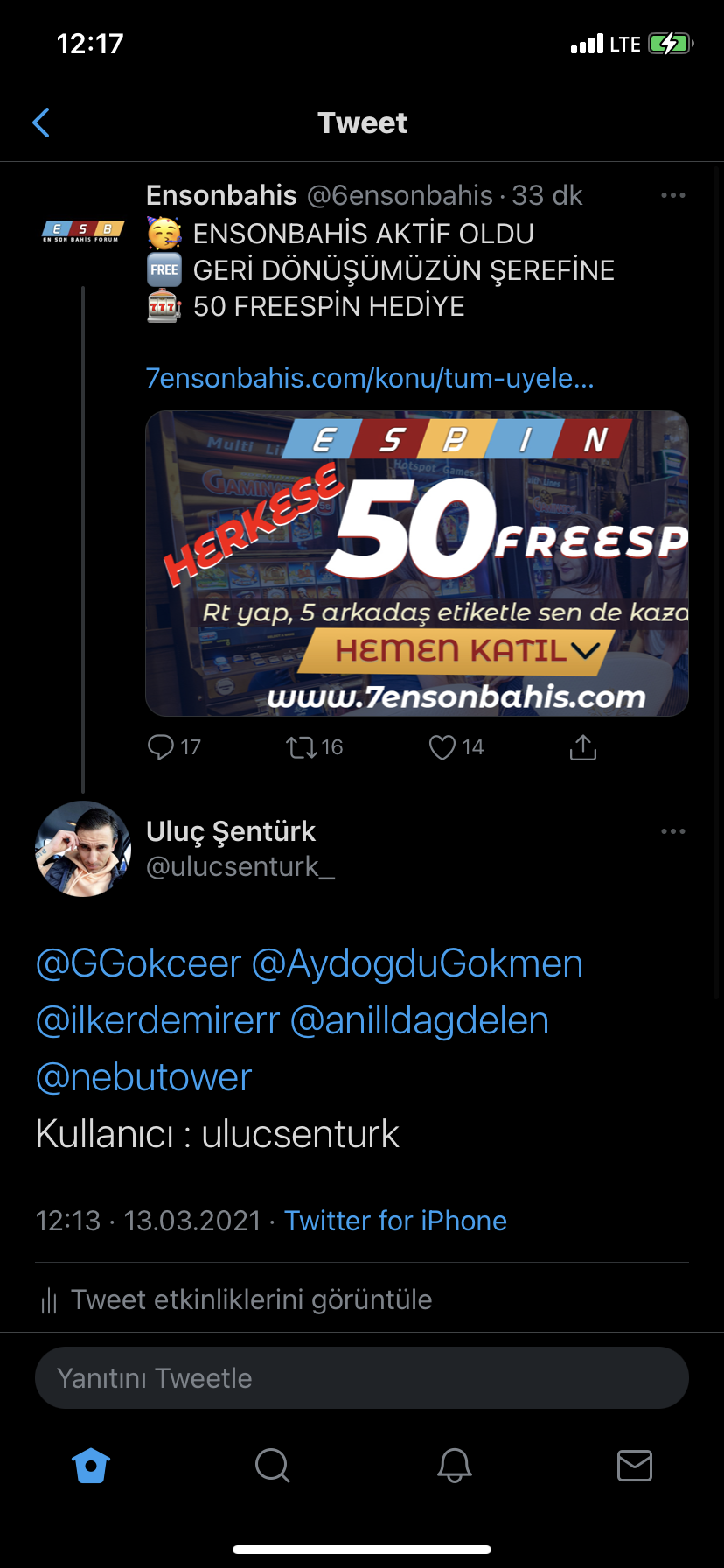Screen dimensions: 724x1568
Task: Open Messages envelope tab
Action: pos(635,1465)
